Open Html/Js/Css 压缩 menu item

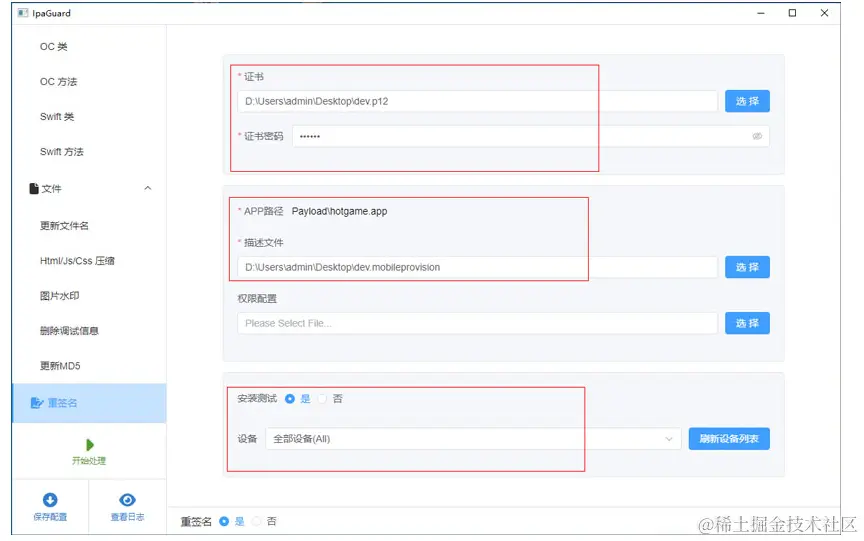click(77, 261)
